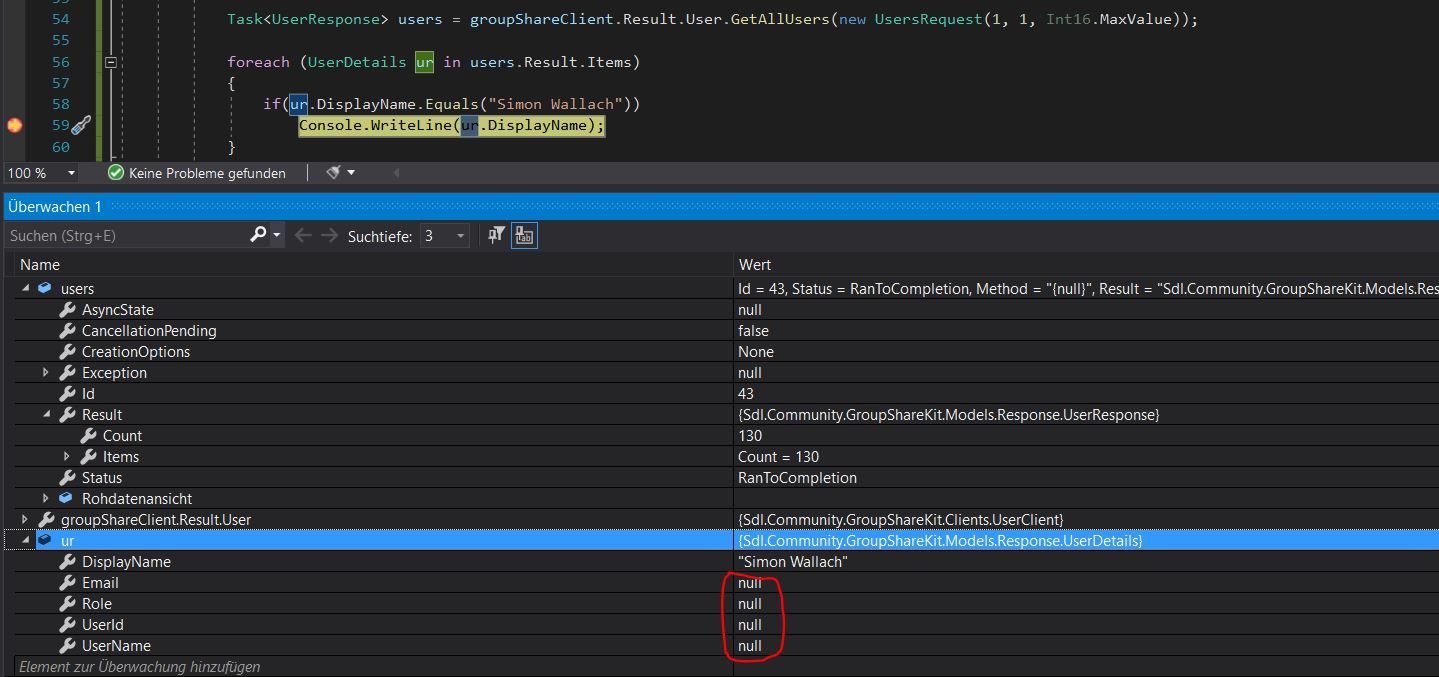
Task: Click the wrench icon beside 'CreationOptions'
Action: pos(68,352)
